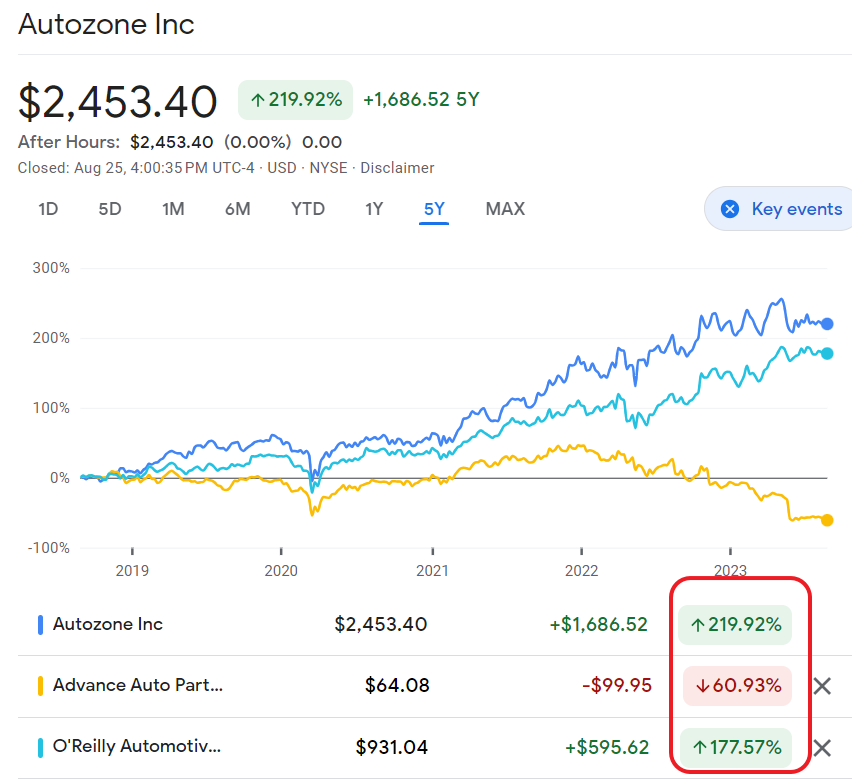
Task: Click the Closed Aug 25 timestamp text
Action: point(136,168)
